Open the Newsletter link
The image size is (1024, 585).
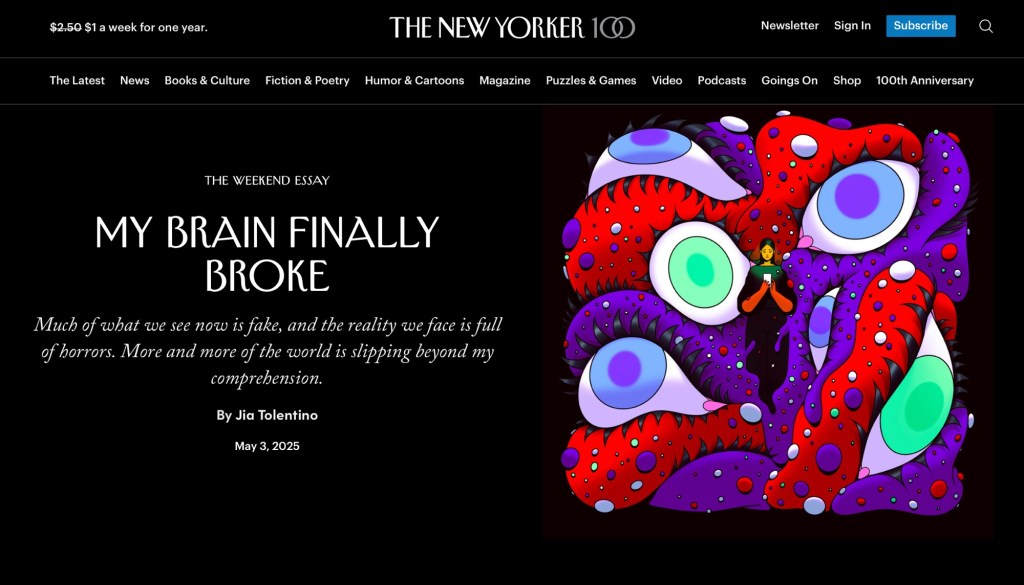point(790,25)
